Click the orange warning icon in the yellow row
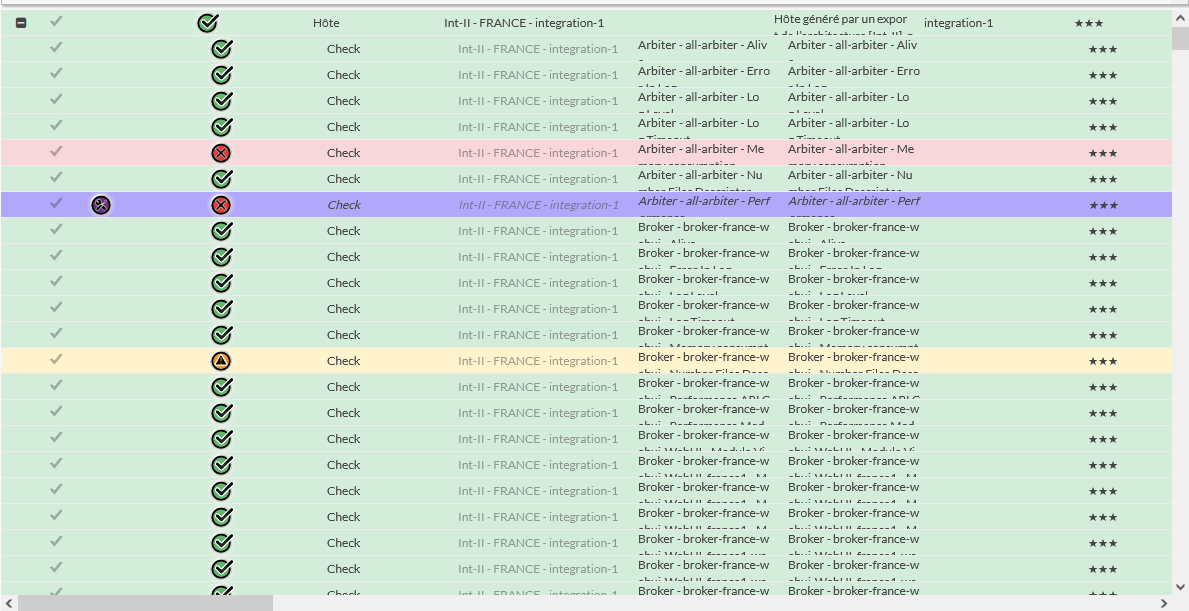This screenshot has width=1189, height=611. pyautogui.click(x=221, y=361)
